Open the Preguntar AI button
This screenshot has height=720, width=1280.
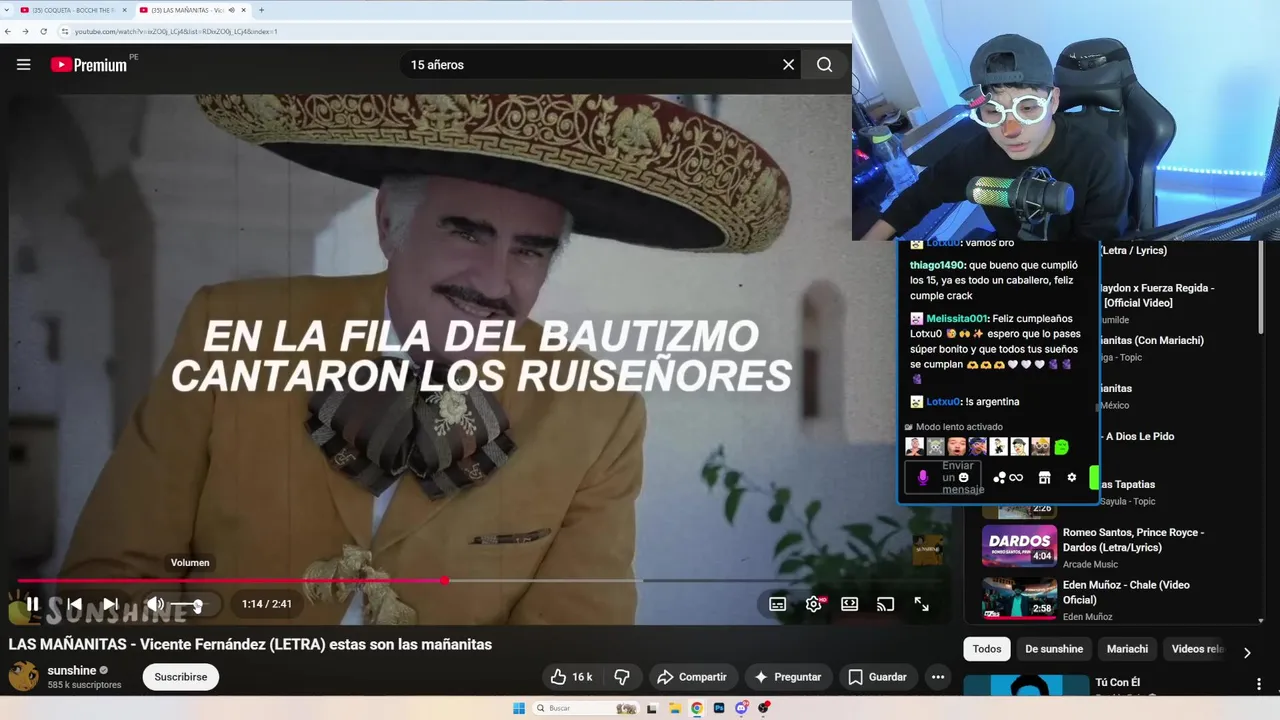[787, 677]
